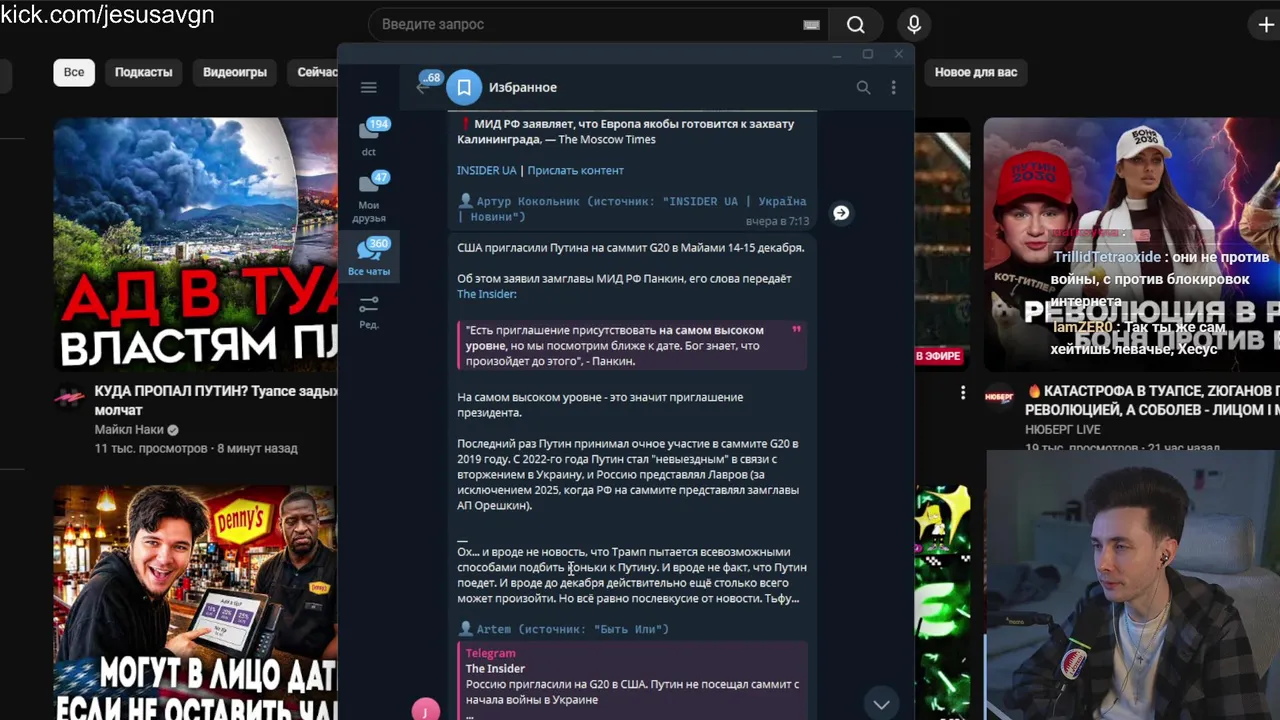This screenshot has width=1280, height=720.
Task: Open the Избранное bookmark avatar
Action: tap(464, 88)
